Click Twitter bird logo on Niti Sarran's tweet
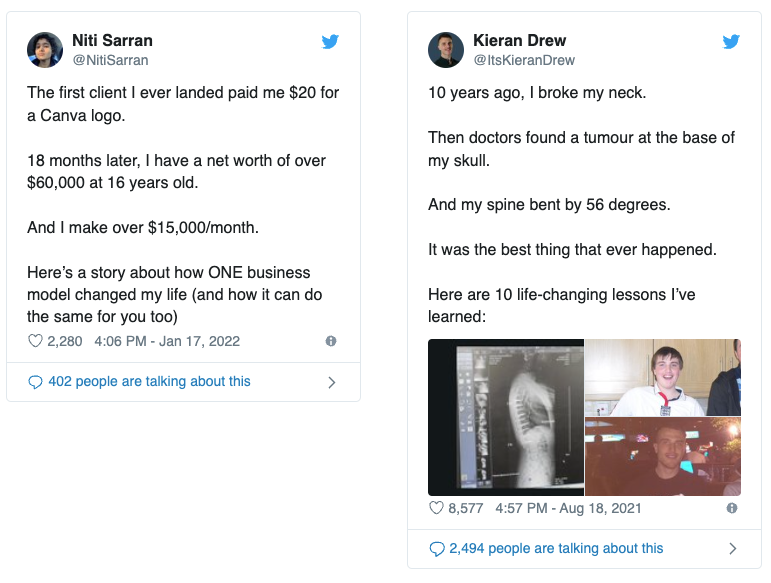 coord(331,42)
